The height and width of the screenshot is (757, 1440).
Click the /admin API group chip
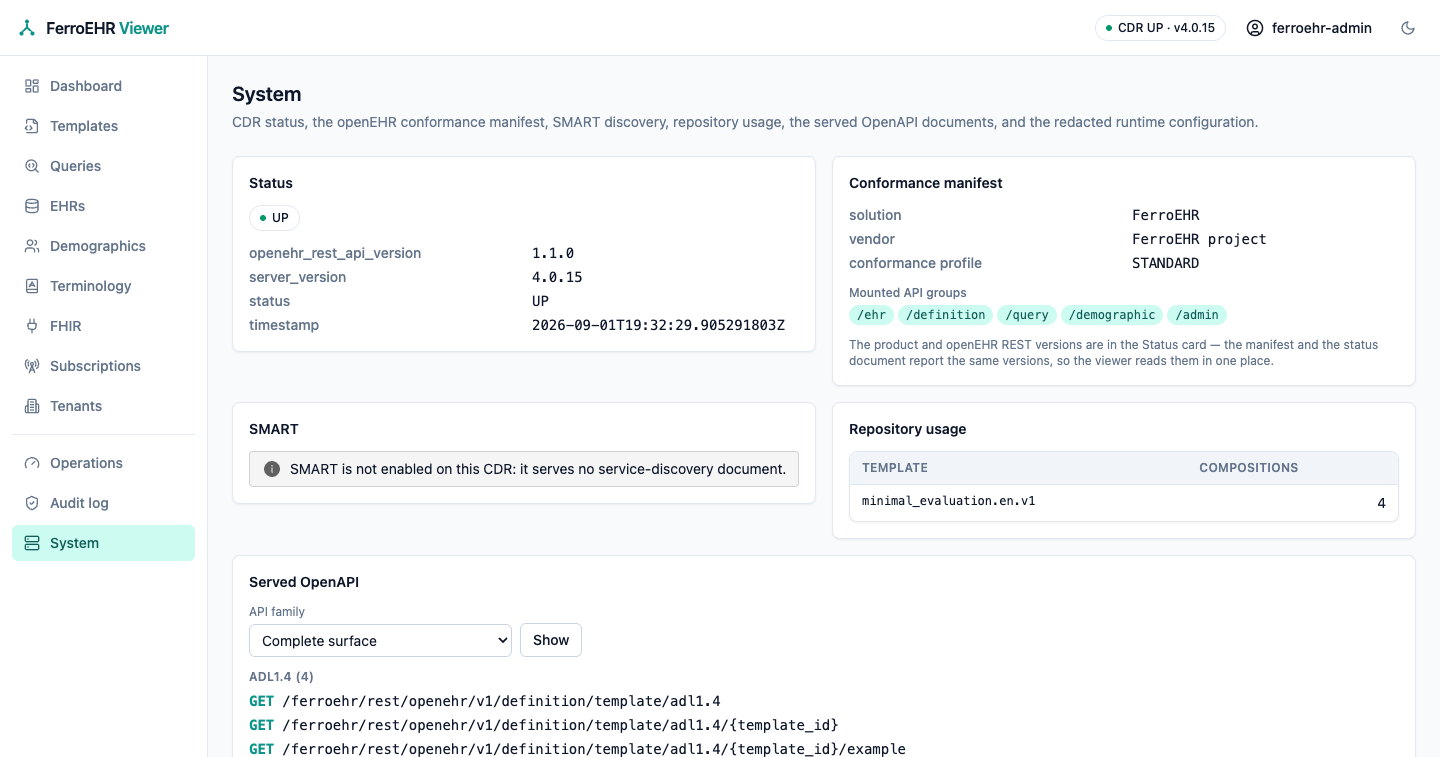point(1197,315)
